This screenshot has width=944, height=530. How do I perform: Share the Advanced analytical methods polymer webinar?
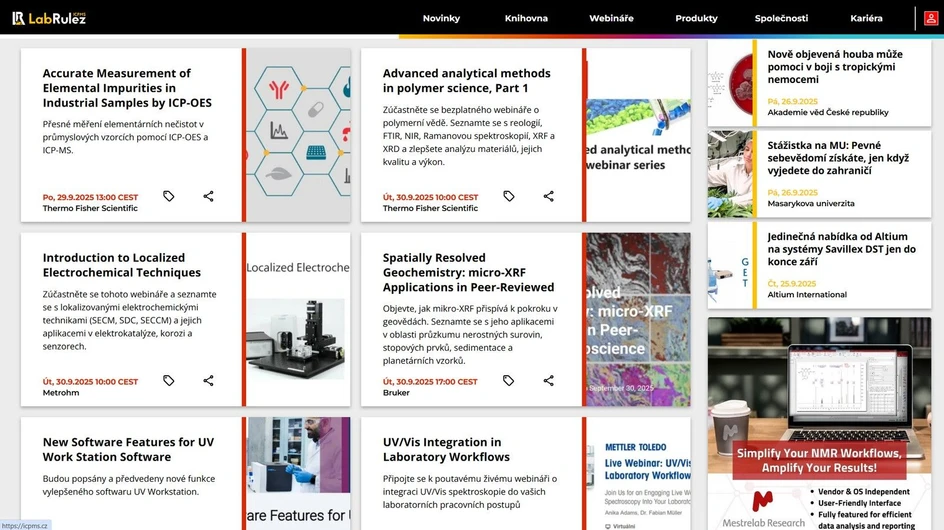(x=548, y=196)
